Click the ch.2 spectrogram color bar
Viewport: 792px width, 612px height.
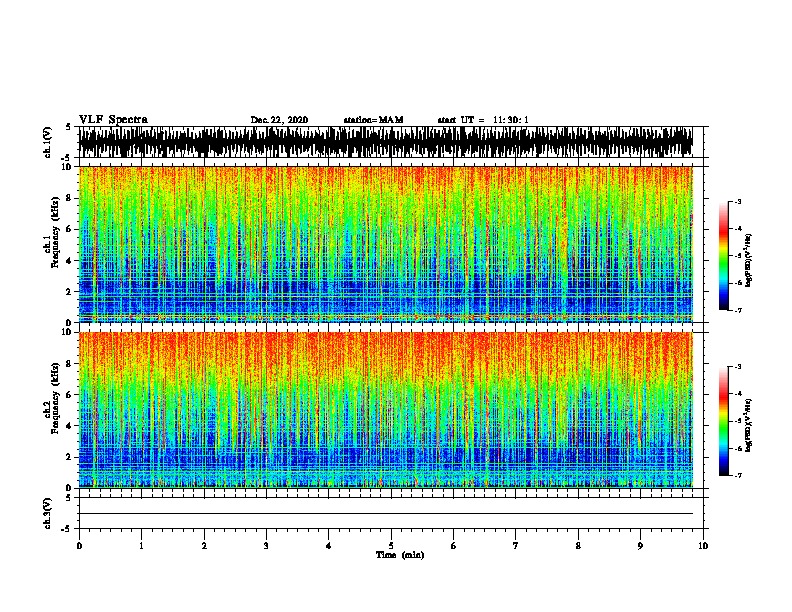coord(723,421)
